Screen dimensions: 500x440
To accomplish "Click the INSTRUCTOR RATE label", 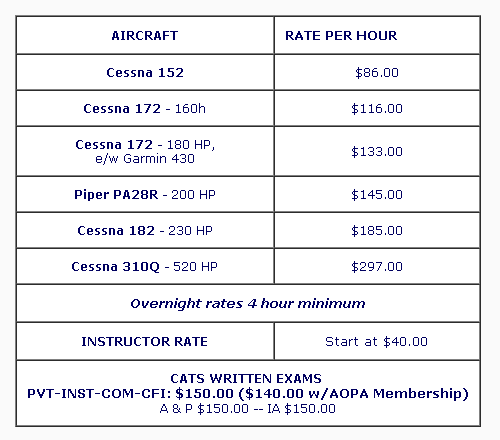I will tap(145, 341).
